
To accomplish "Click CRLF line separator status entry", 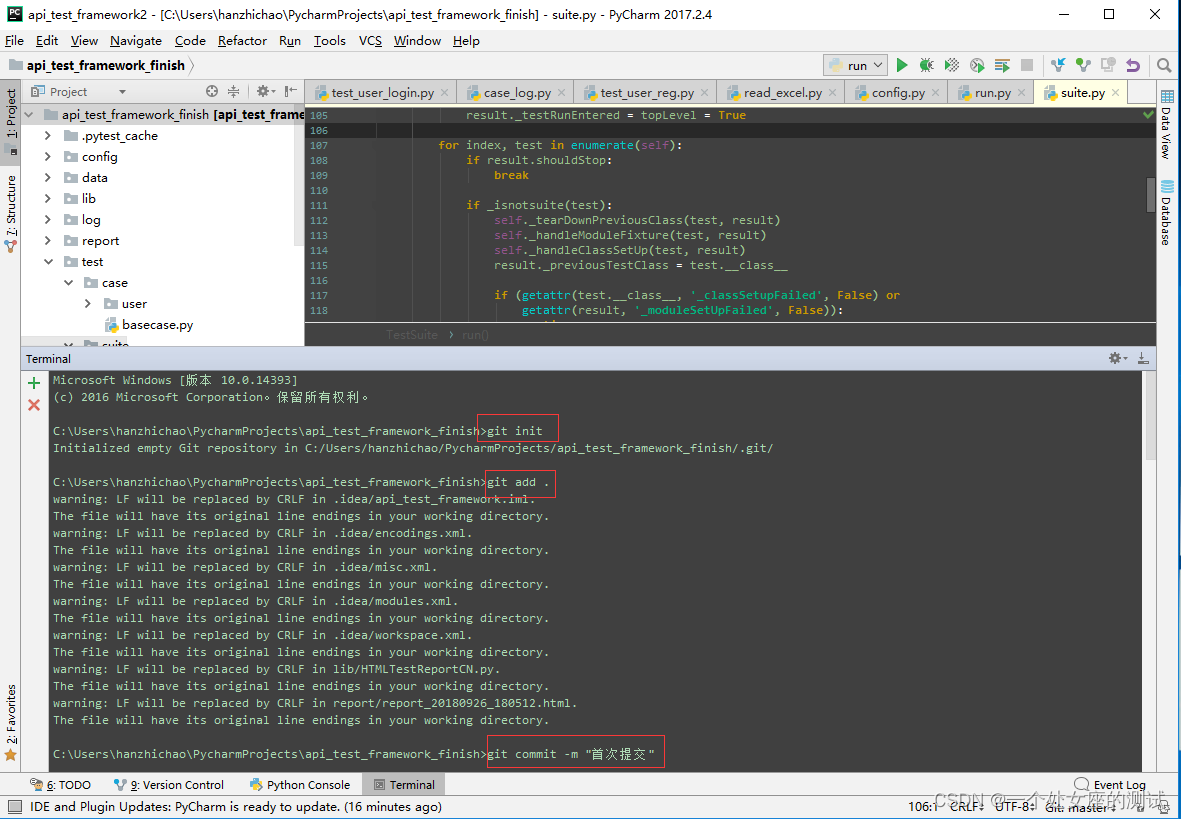I will [x=966, y=807].
